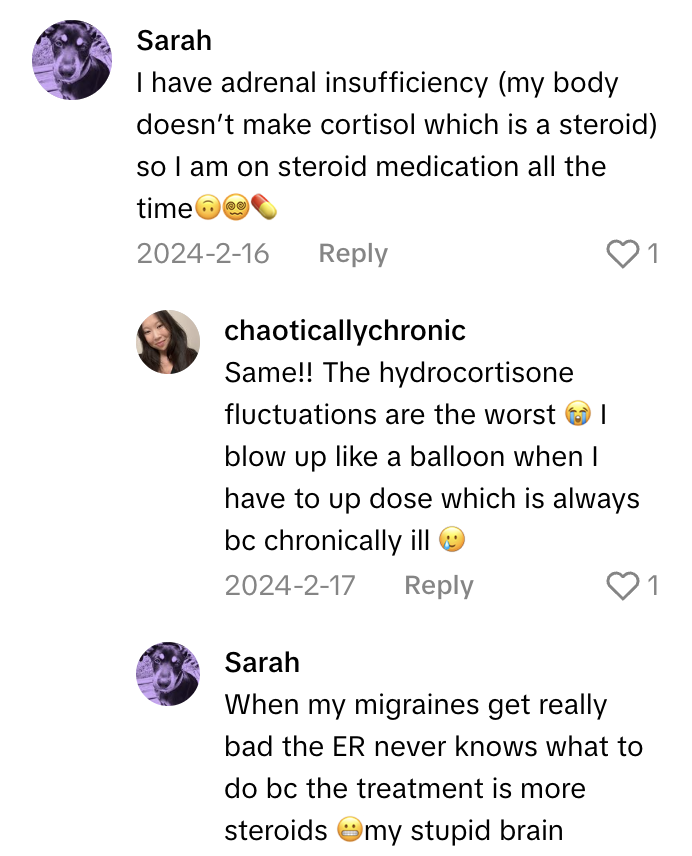Select the username on the migraine comment
Viewport: 692px width, 856px height.
click(x=261, y=662)
